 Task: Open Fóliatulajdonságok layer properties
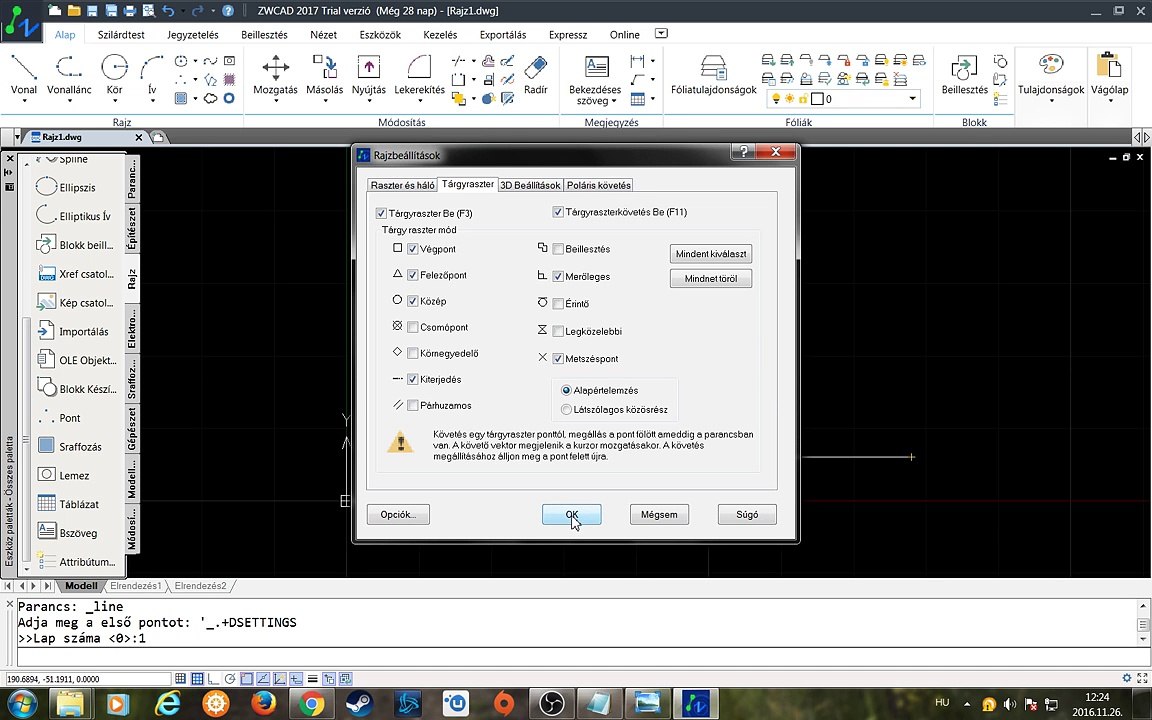tap(713, 76)
